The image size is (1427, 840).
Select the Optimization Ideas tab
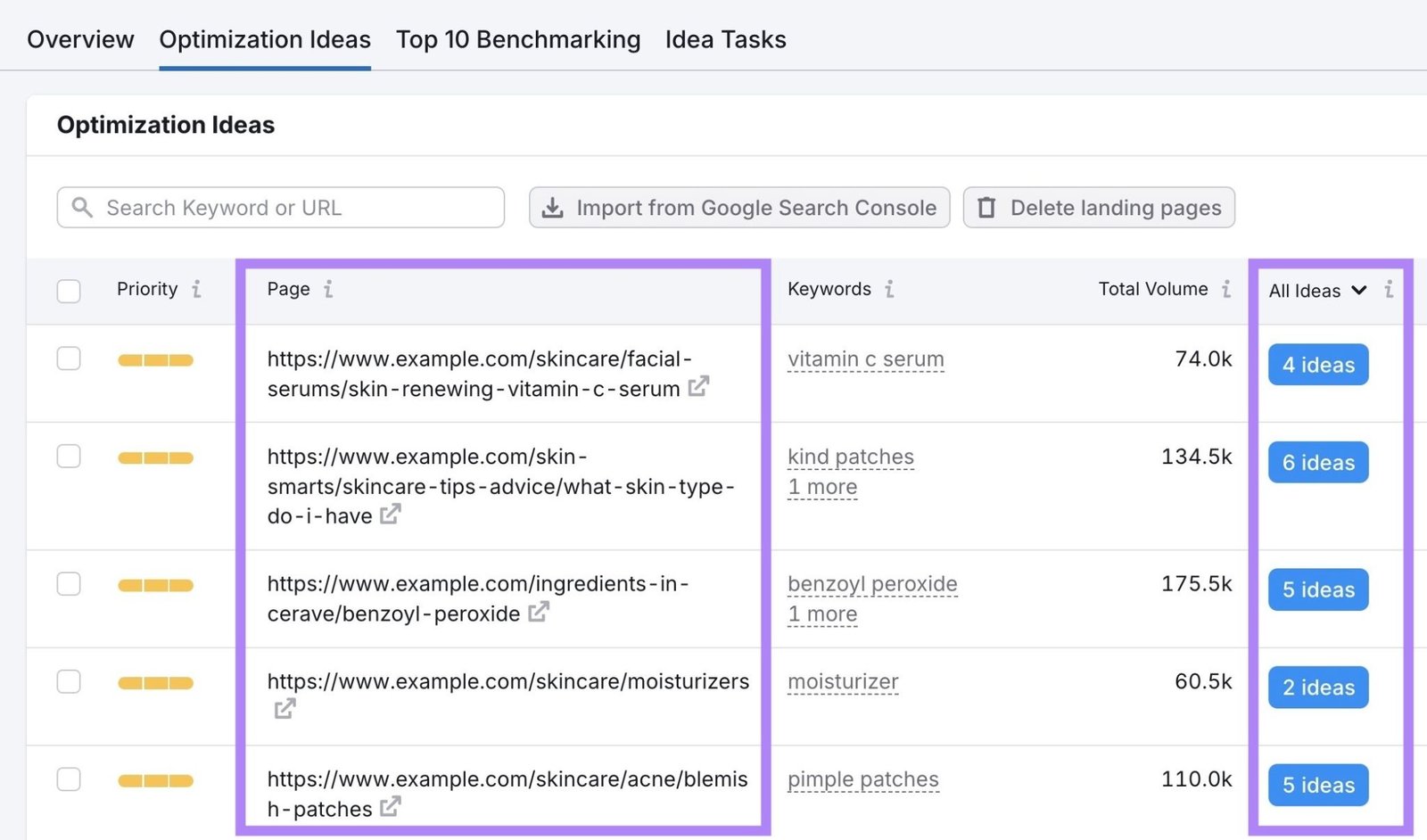click(265, 39)
